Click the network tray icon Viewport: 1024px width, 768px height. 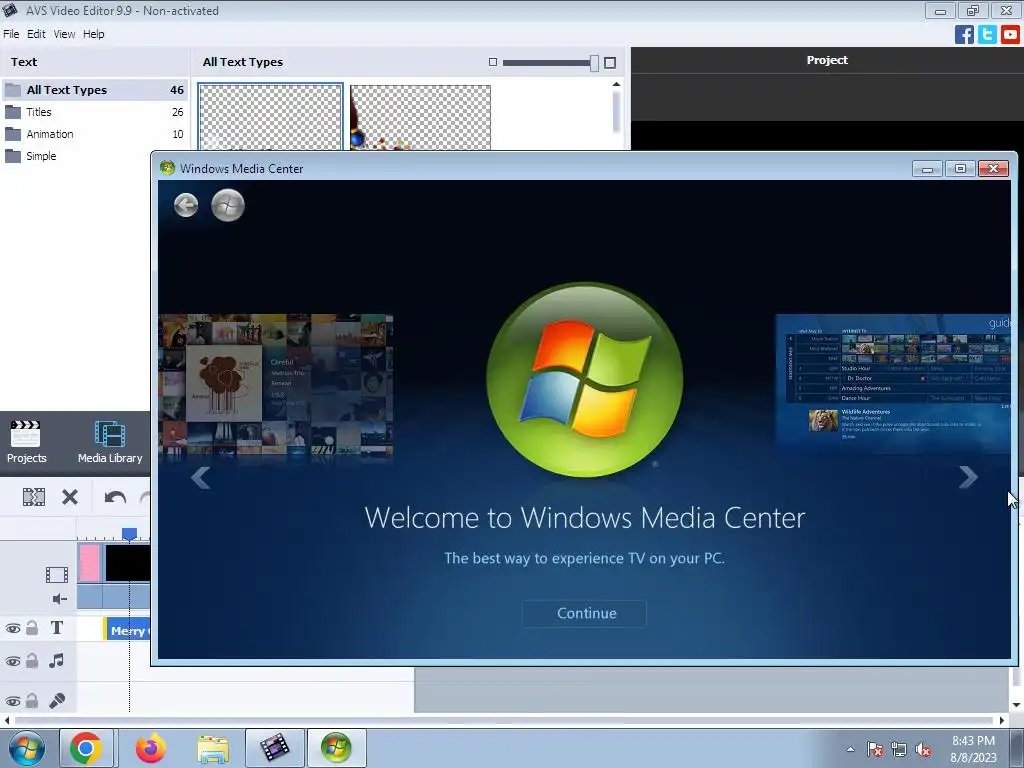pos(899,750)
